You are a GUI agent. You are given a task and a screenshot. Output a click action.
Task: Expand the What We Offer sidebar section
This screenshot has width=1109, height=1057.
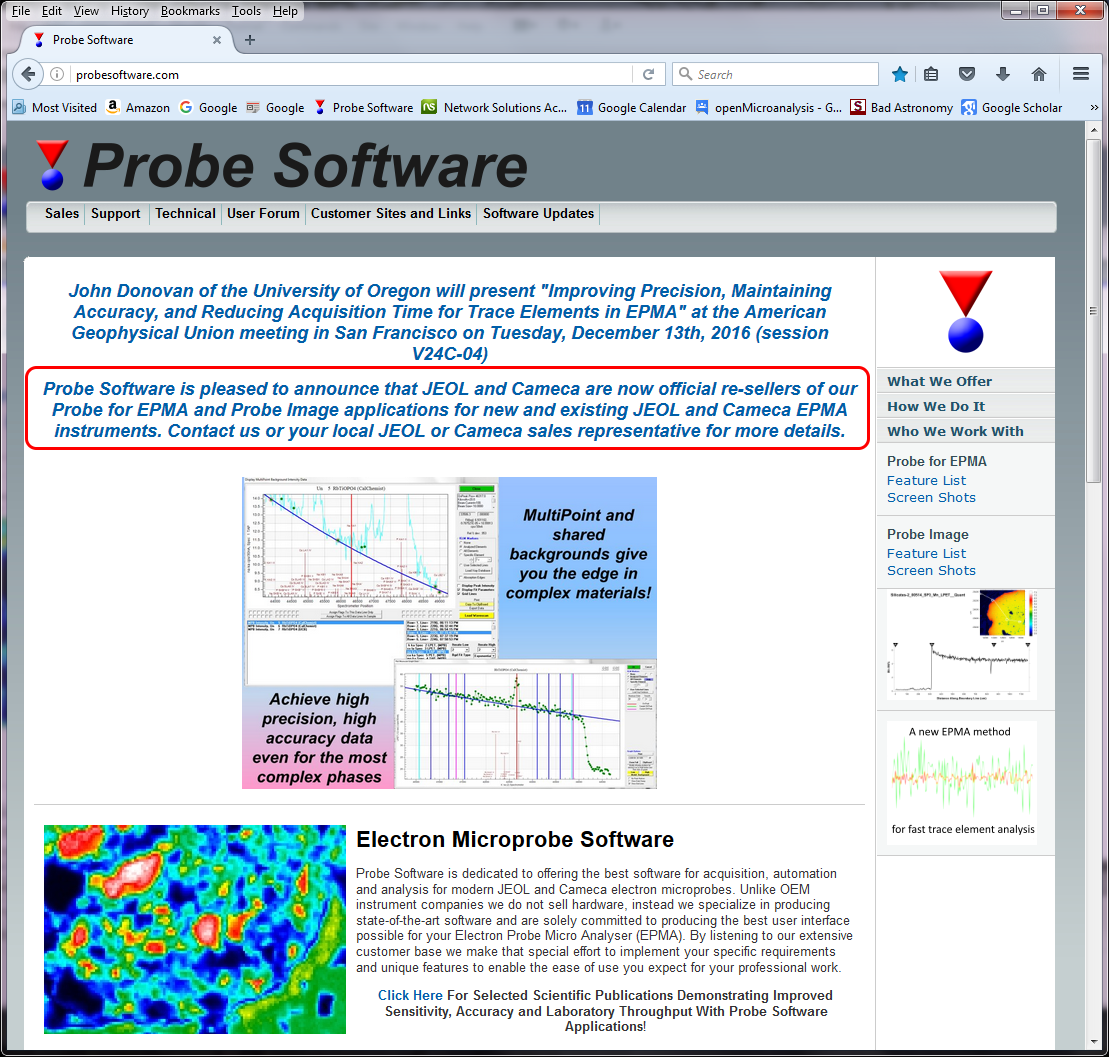pos(939,381)
